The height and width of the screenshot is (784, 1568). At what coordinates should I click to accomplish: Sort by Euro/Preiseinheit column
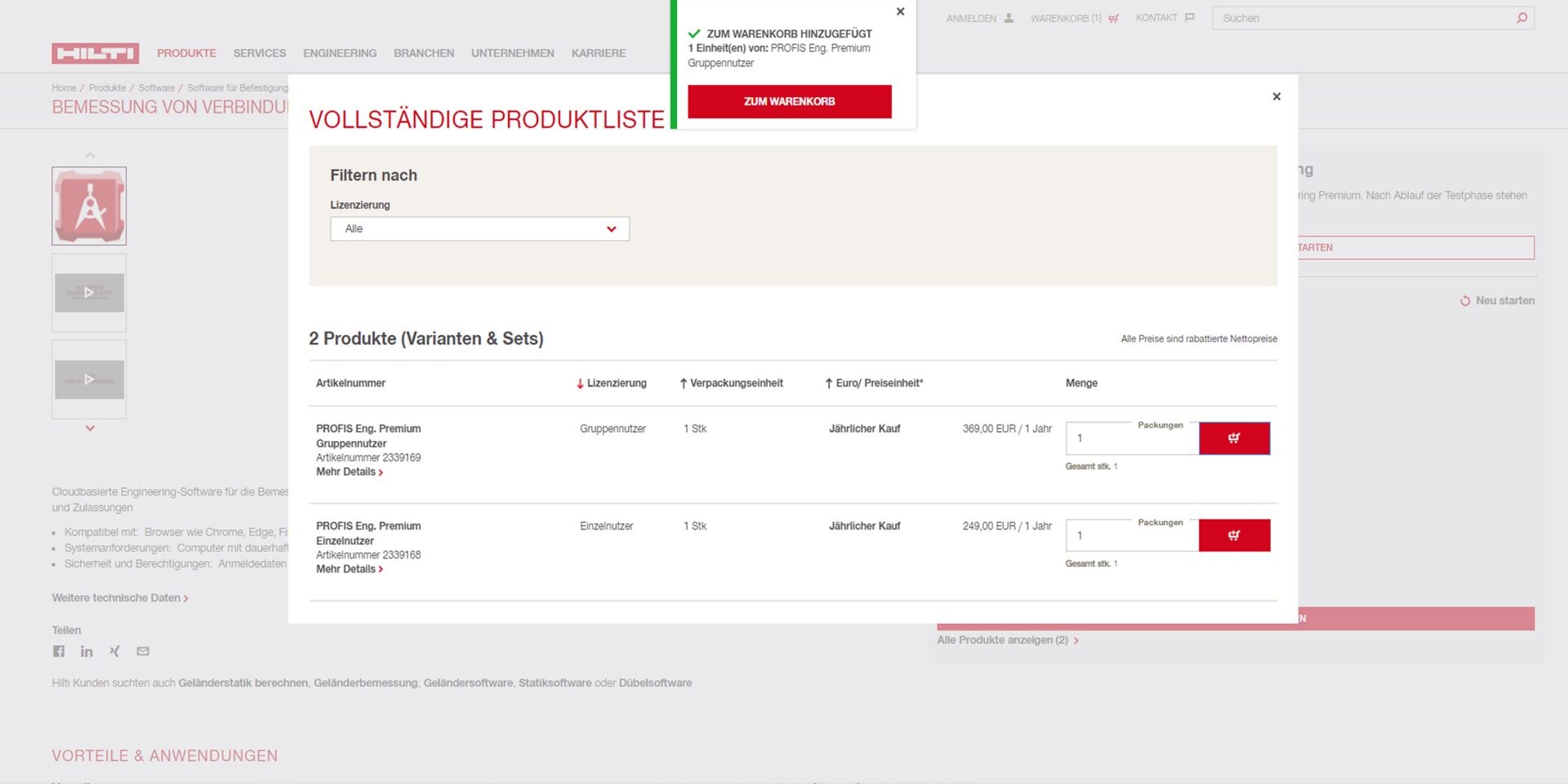click(x=873, y=383)
